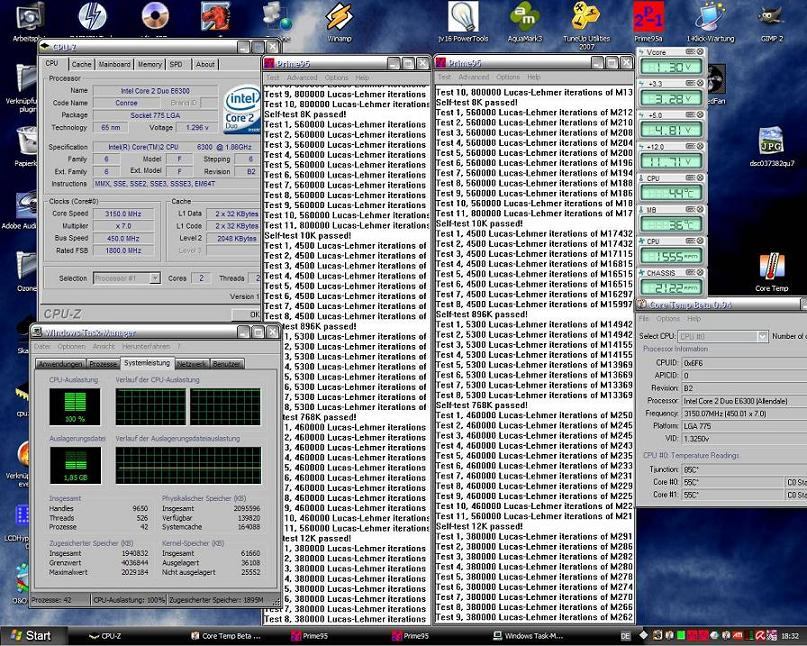Open Datei menu in Task Manager
The height and width of the screenshot is (646, 807).
tap(42, 346)
